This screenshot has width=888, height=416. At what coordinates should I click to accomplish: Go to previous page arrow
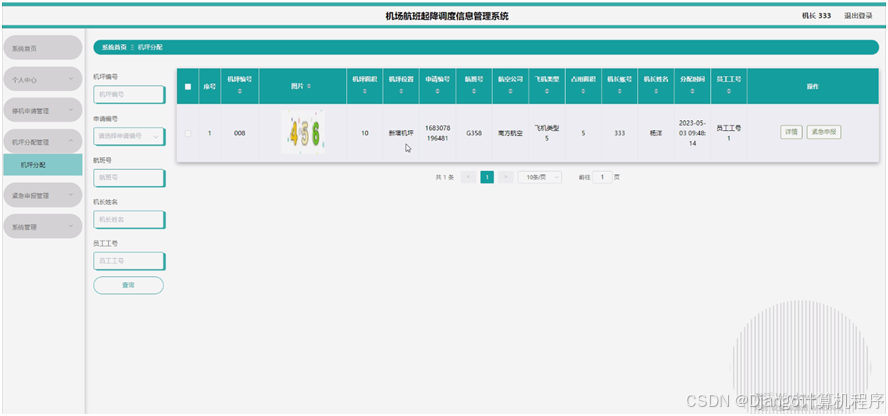468,177
